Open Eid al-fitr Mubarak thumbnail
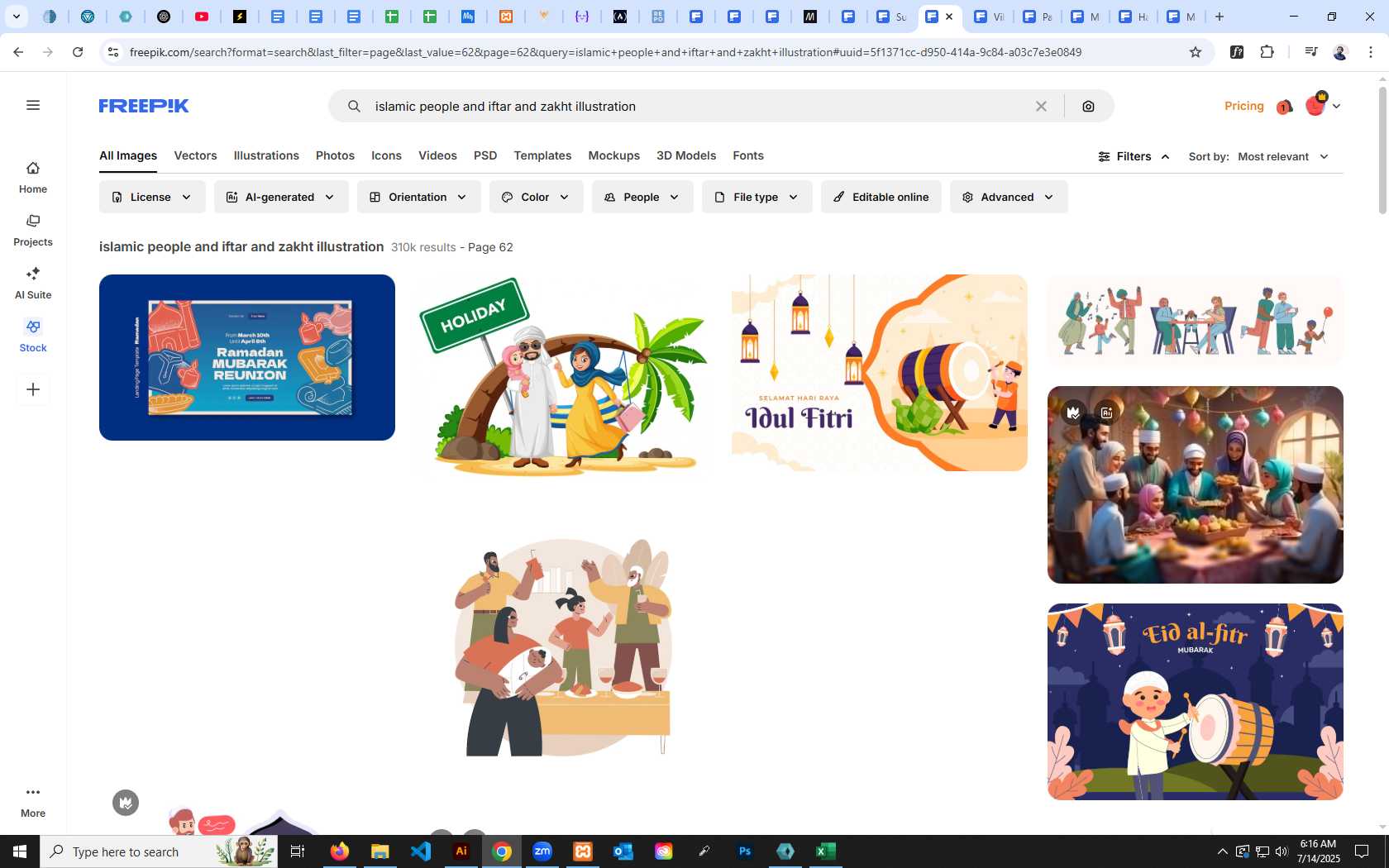The height and width of the screenshot is (868, 1389). click(1196, 702)
